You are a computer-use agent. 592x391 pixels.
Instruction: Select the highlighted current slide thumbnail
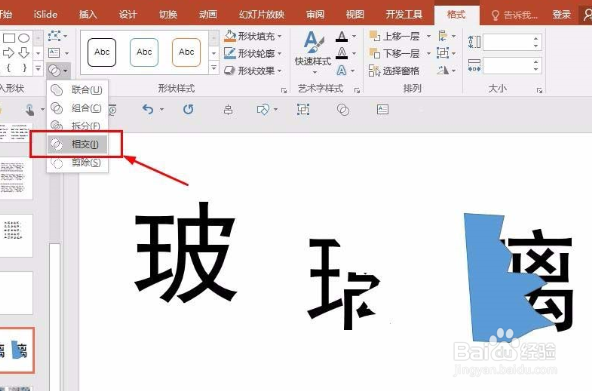pos(17,351)
